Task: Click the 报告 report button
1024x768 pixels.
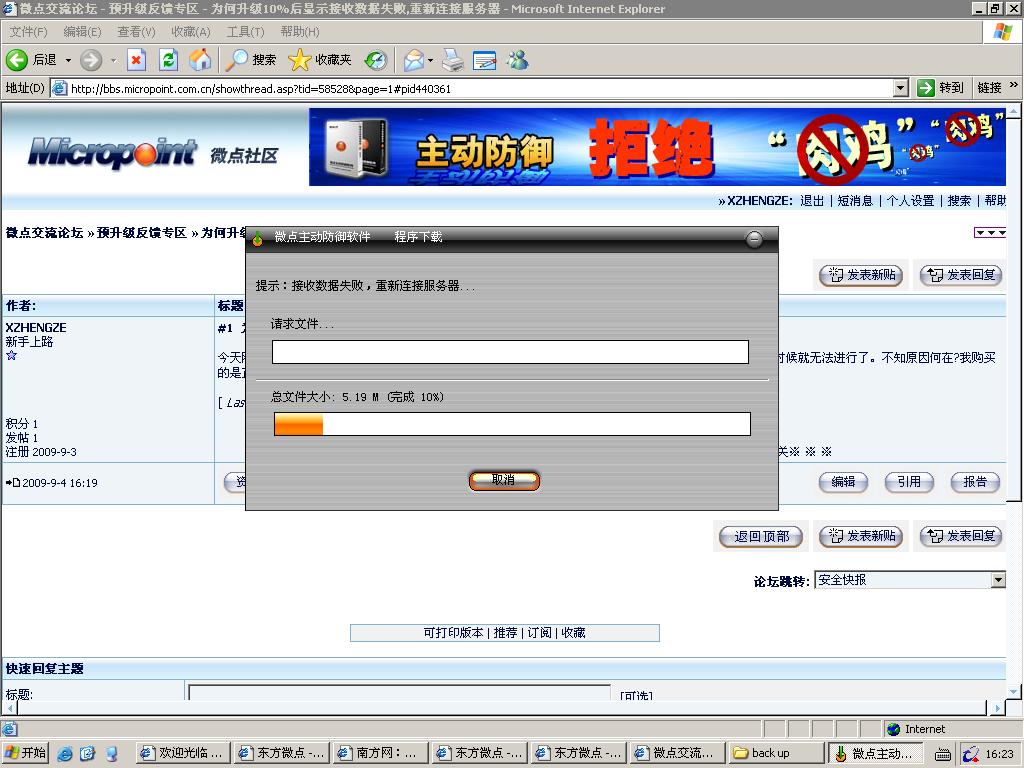Action: [975, 482]
